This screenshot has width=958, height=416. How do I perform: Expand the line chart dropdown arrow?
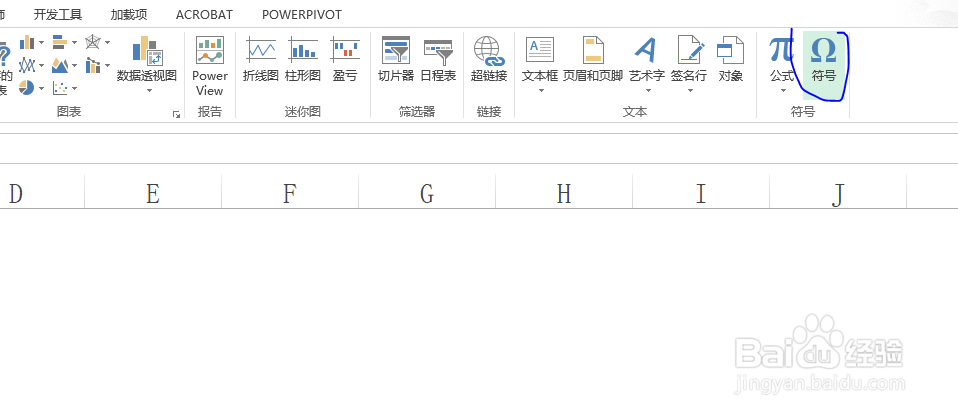[41, 65]
